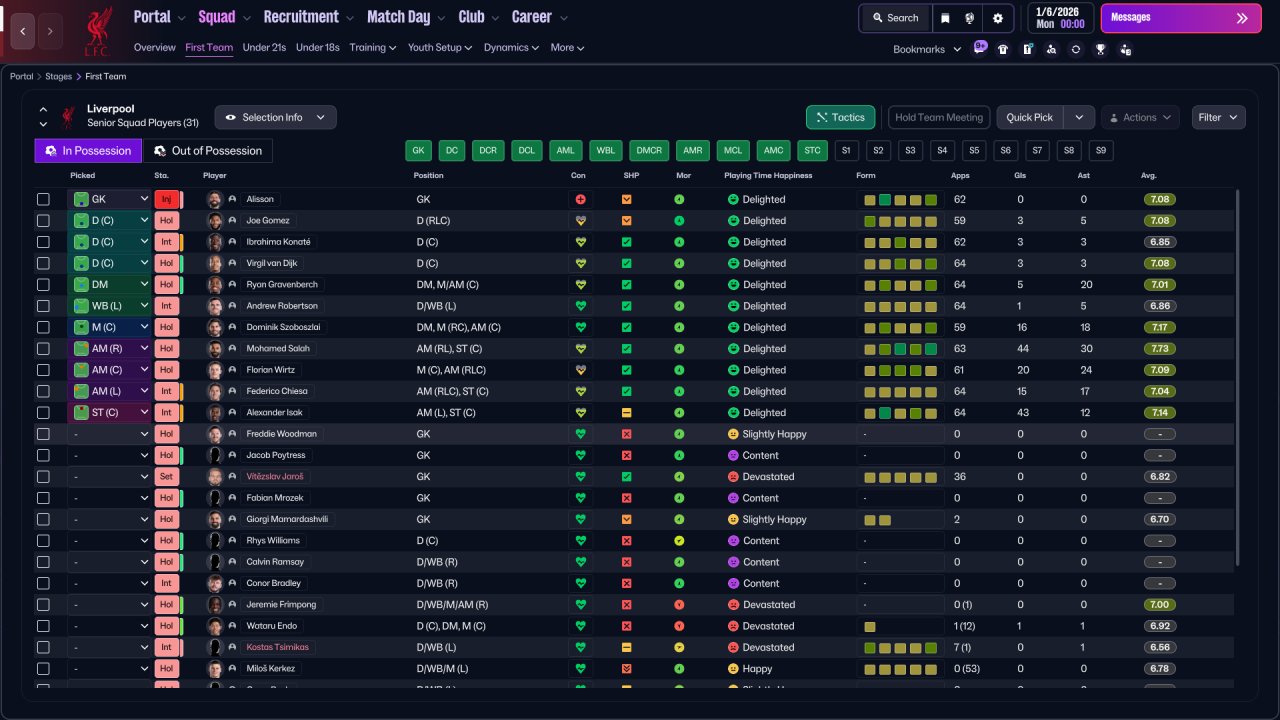Switch to the Out of Possession tab

tap(208, 151)
